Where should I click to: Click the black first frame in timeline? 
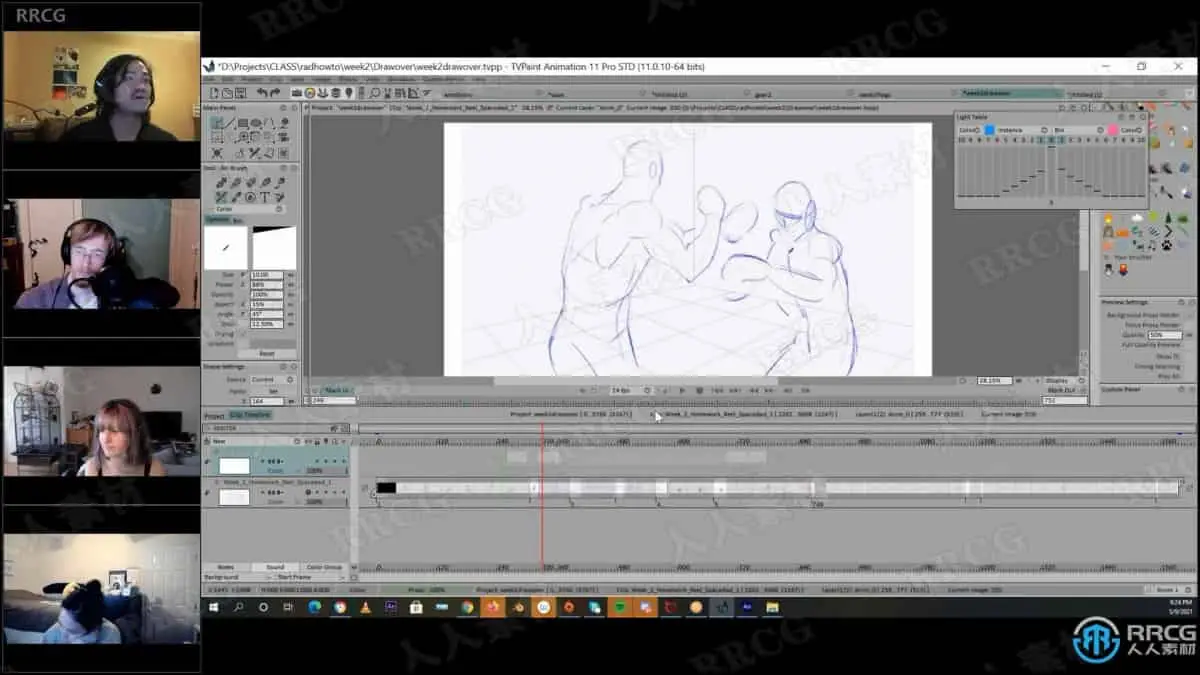click(386, 488)
